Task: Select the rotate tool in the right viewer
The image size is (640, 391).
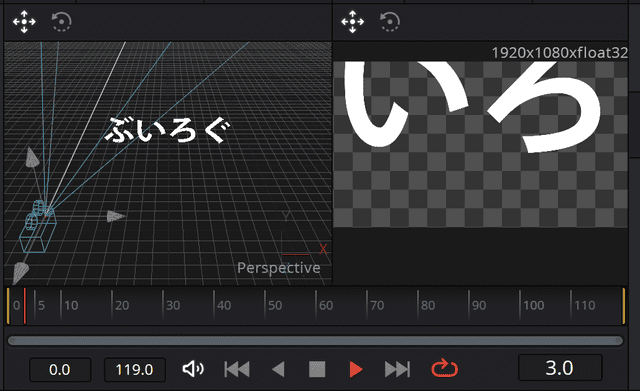Action: pyautogui.click(x=390, y=22)
